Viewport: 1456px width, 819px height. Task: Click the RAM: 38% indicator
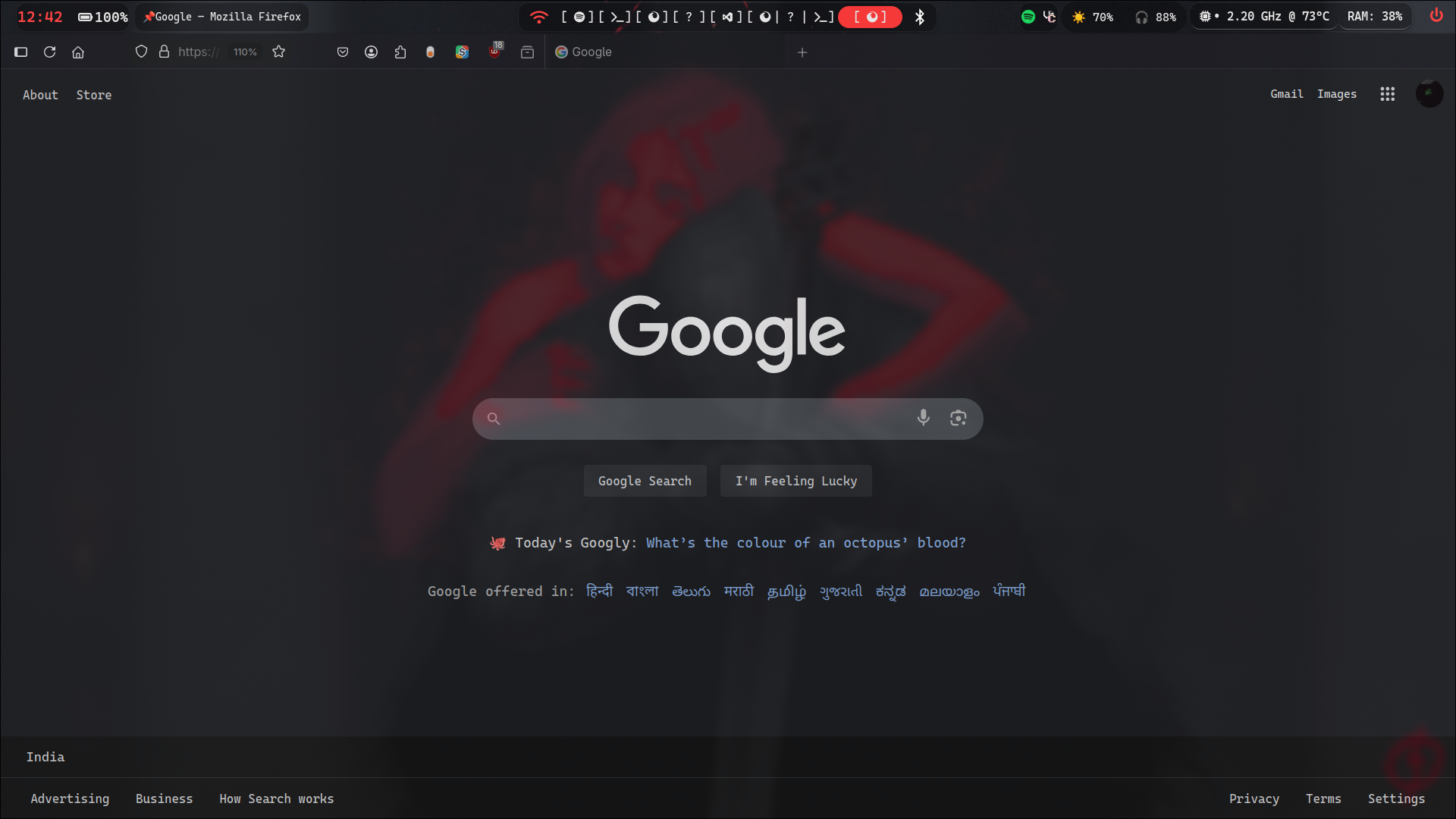pyautogui.click(x=1375, y=16)
